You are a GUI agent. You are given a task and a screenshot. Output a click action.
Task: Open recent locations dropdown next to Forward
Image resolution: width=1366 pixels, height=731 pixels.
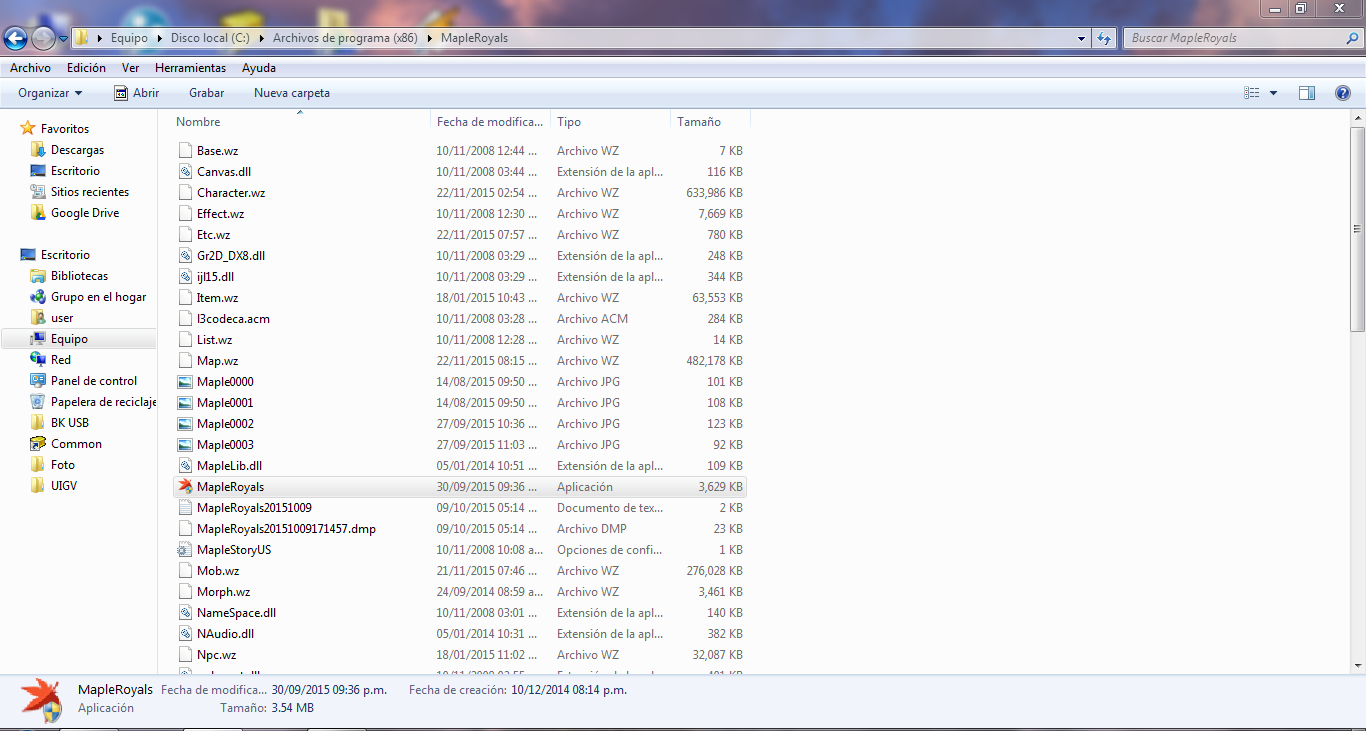(x=63, y=39)
